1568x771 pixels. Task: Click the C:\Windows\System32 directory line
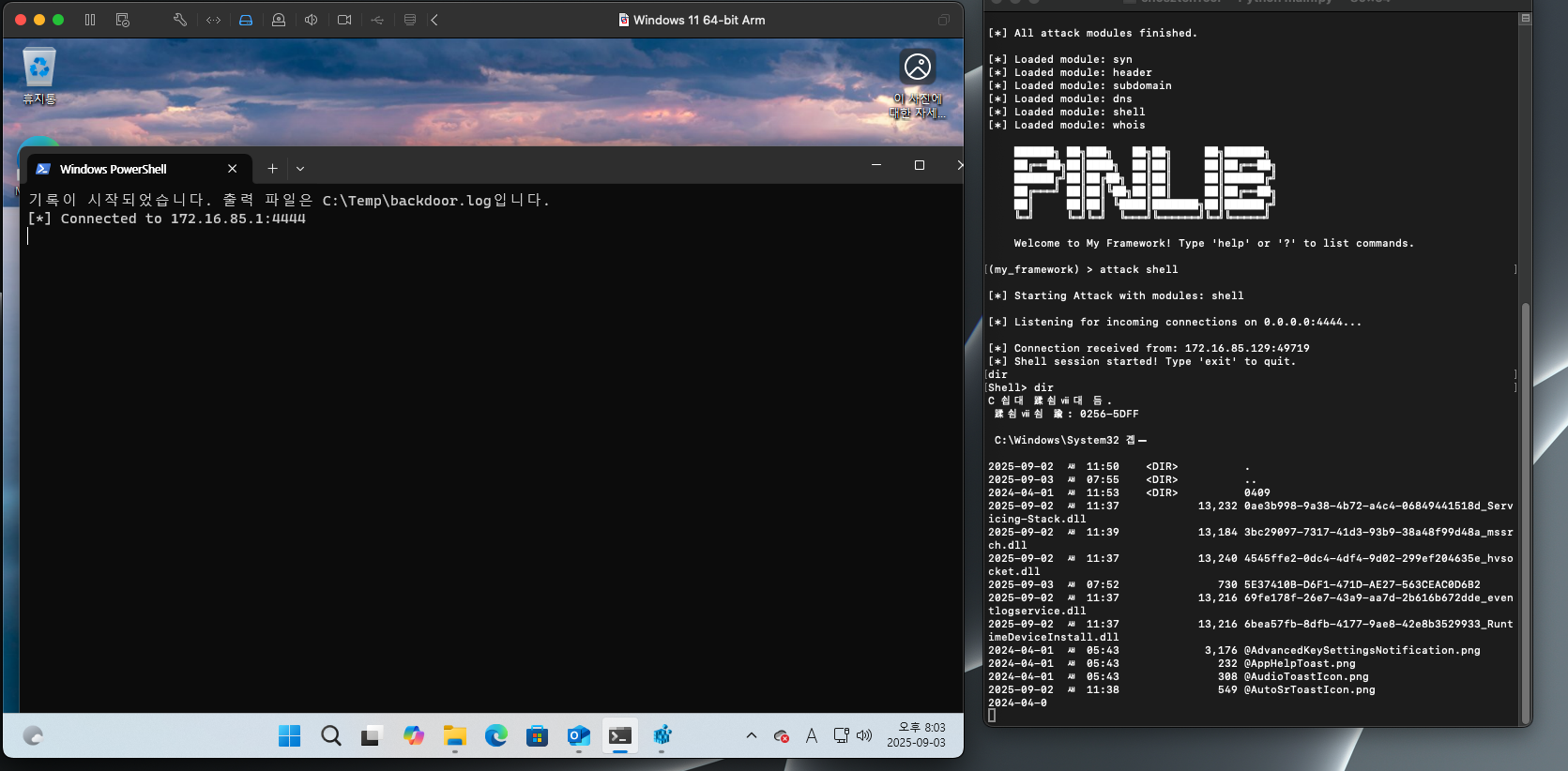coord(1071,440)
